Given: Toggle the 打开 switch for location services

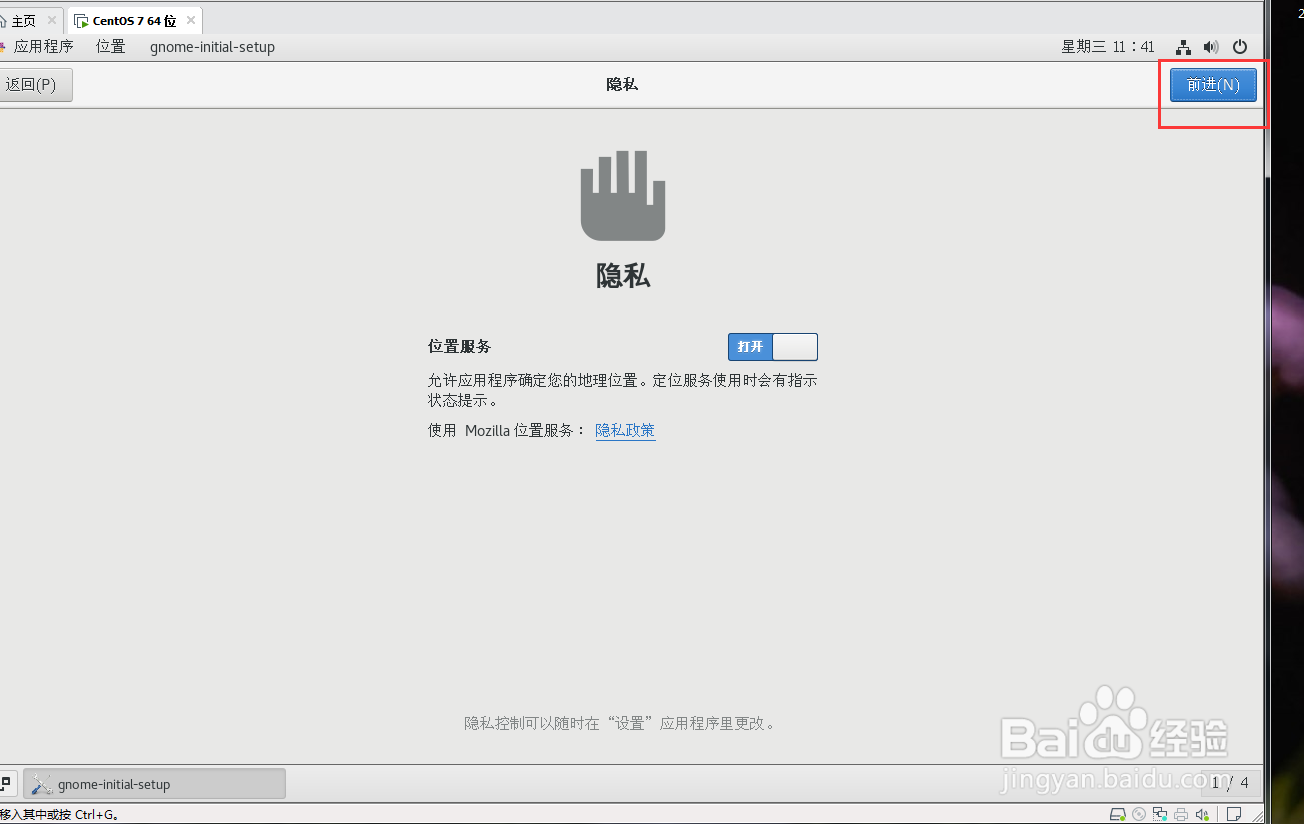Looking at the screenshot, I should pos(772,346).
